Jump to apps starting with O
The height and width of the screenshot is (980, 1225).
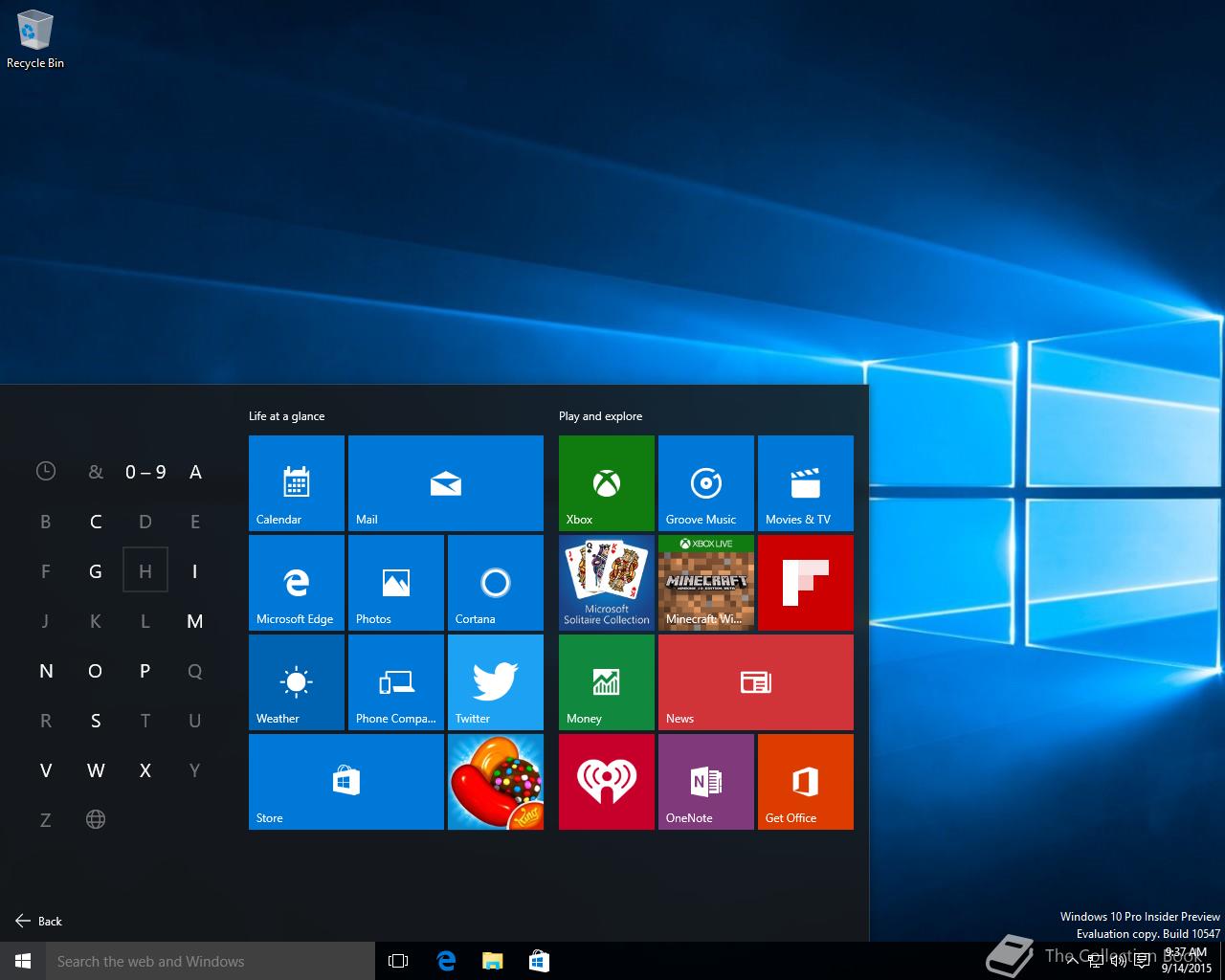tap(96, 670)
